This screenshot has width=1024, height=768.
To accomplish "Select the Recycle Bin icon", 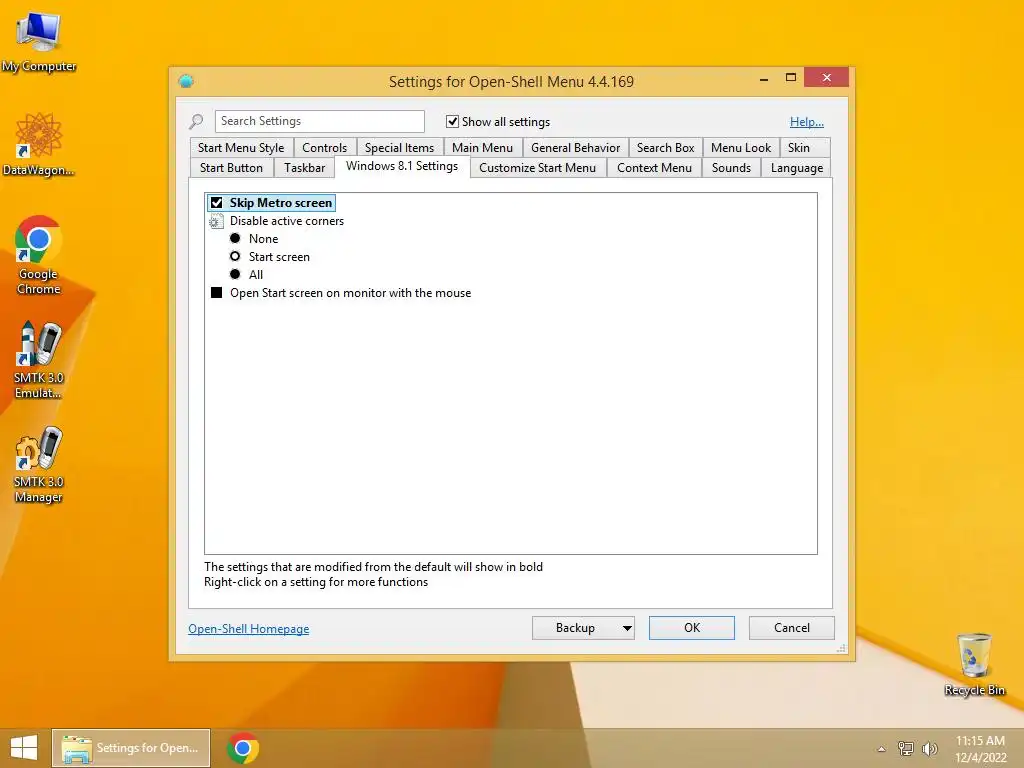I will (974, 664).
